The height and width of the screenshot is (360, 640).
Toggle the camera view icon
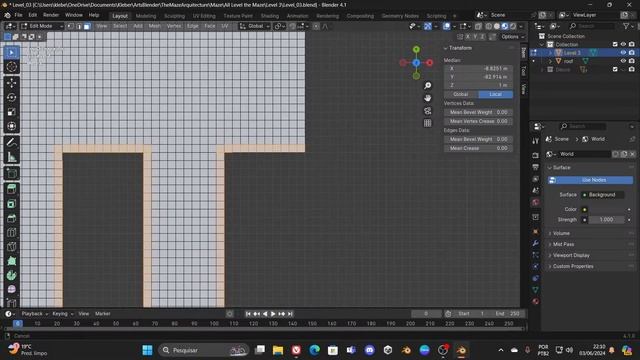click(427, 111)
